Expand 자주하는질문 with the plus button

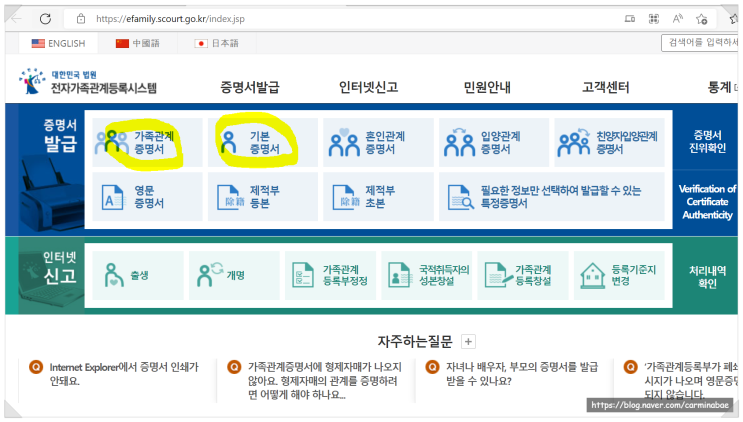click(x=468, y=341)
